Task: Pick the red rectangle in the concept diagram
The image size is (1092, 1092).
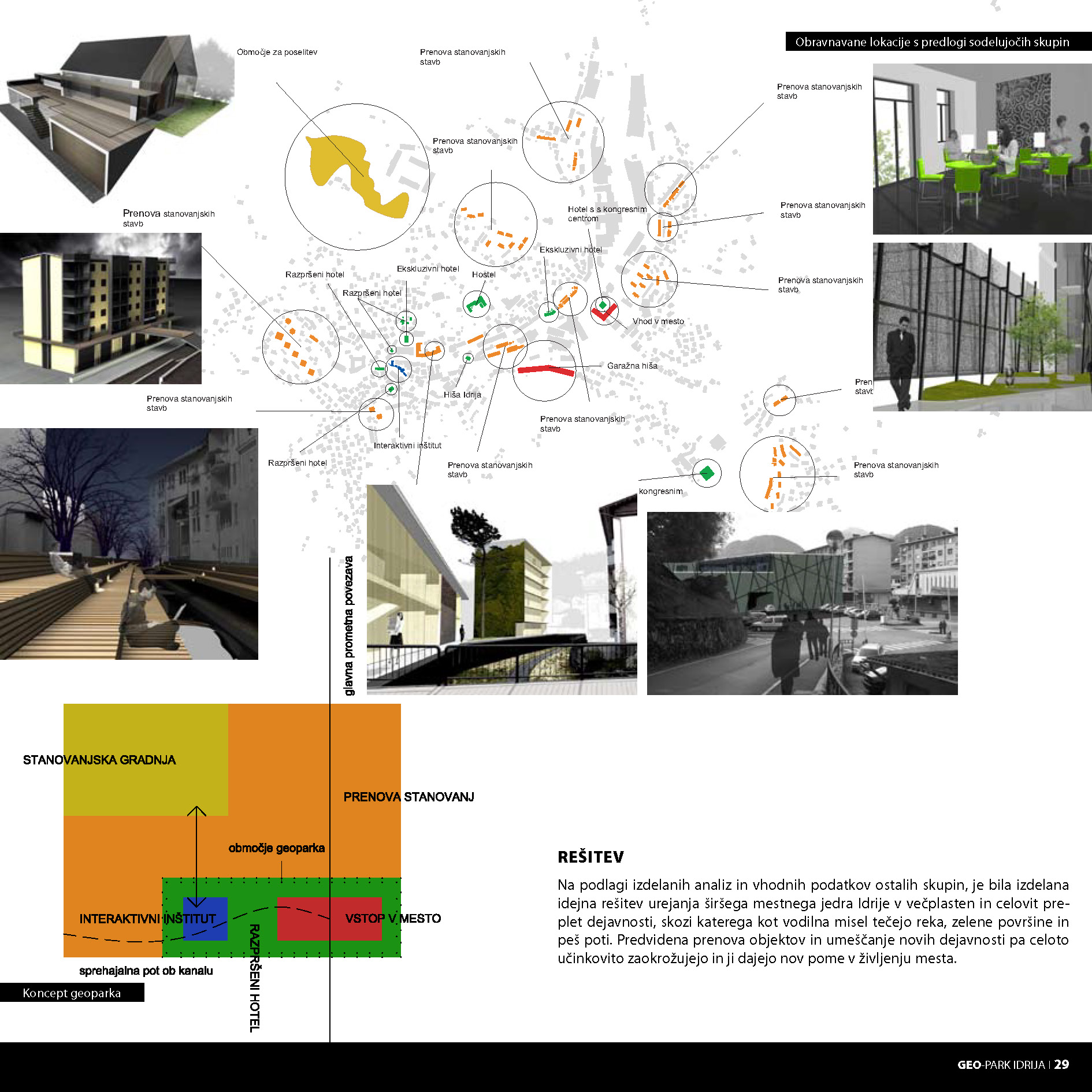Action: [329, 919]
